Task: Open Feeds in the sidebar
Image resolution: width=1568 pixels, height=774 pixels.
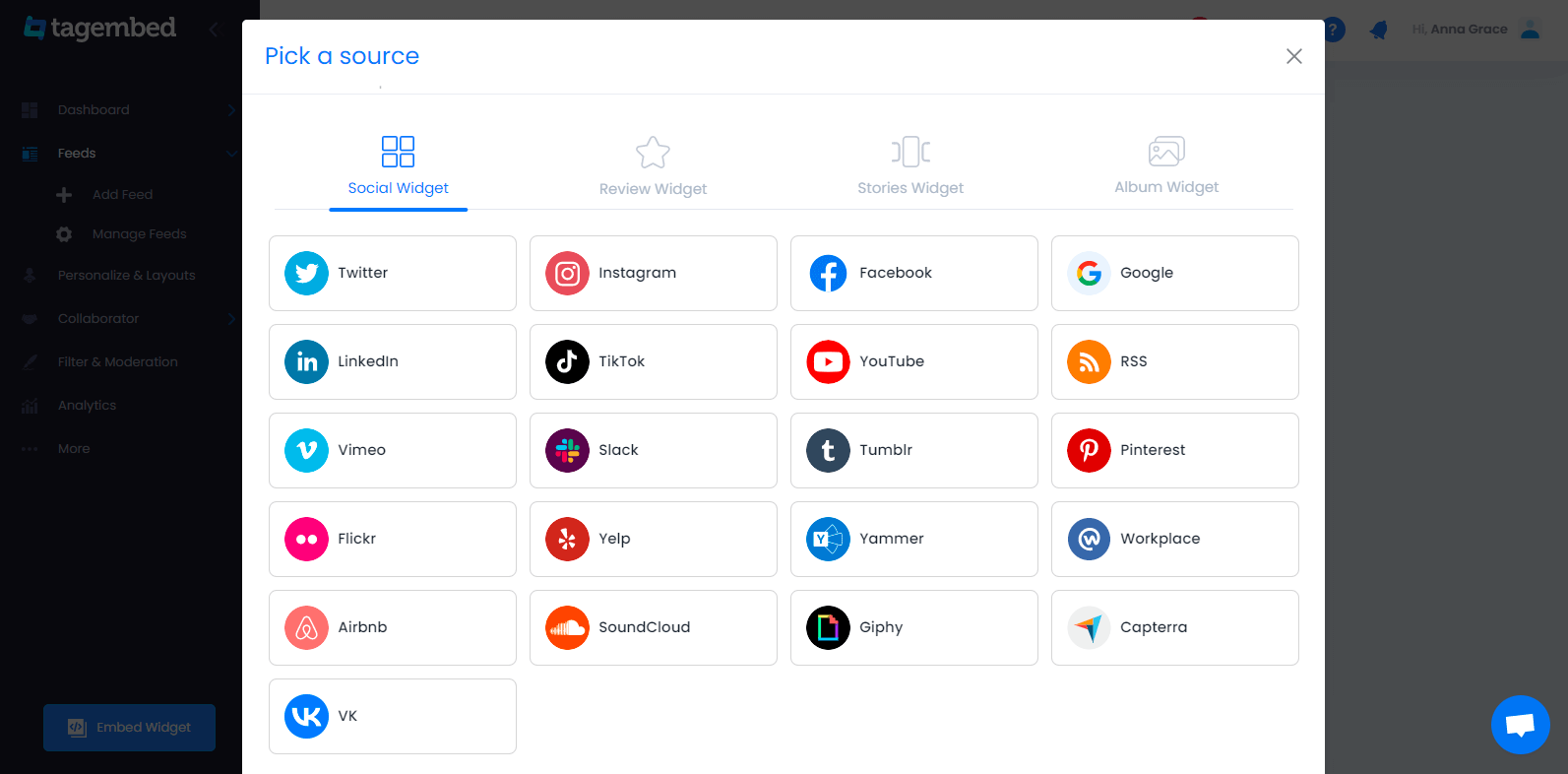Action: [77, 154]
